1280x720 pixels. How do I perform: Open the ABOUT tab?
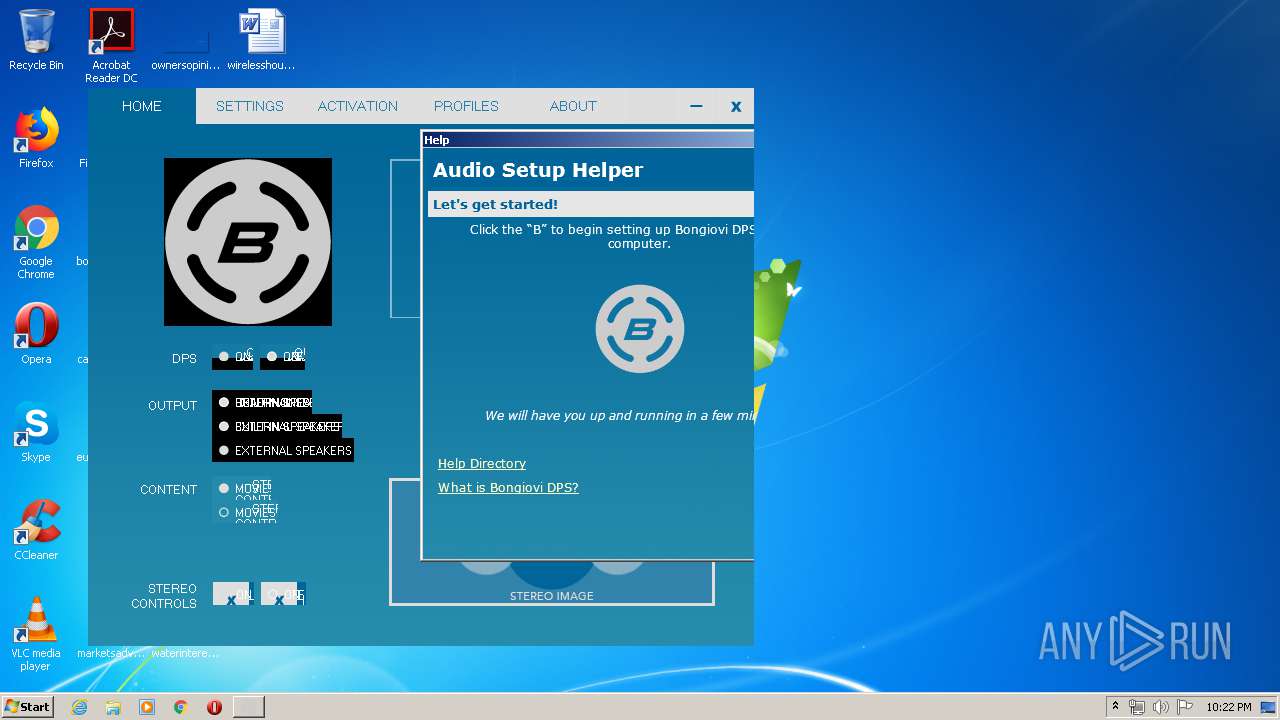(x=573, y=106)
